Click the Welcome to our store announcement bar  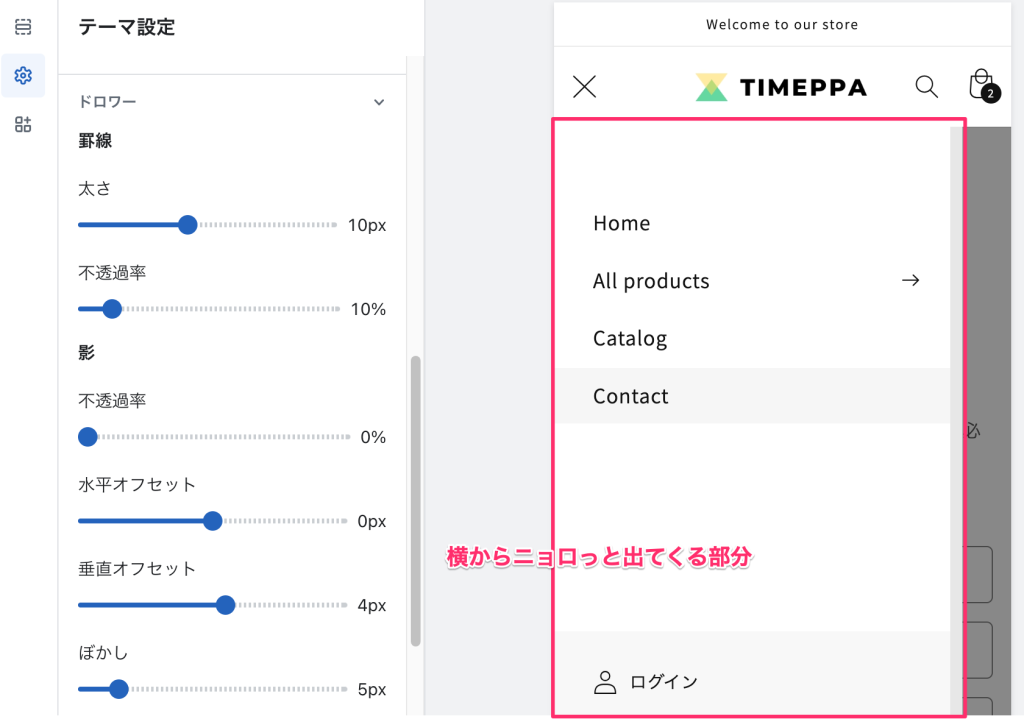point(783,24)
